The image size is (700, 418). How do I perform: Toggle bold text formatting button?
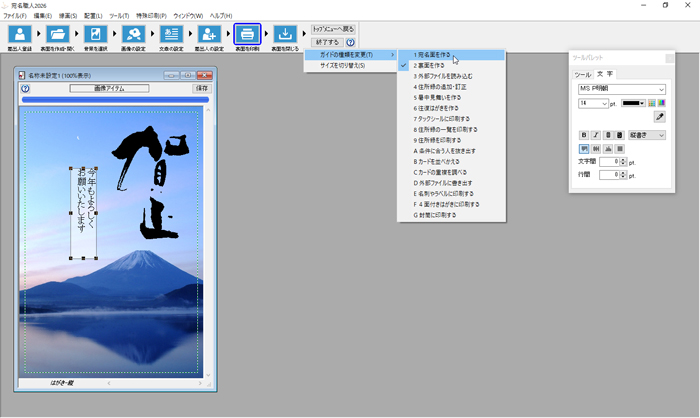[584, 135]
